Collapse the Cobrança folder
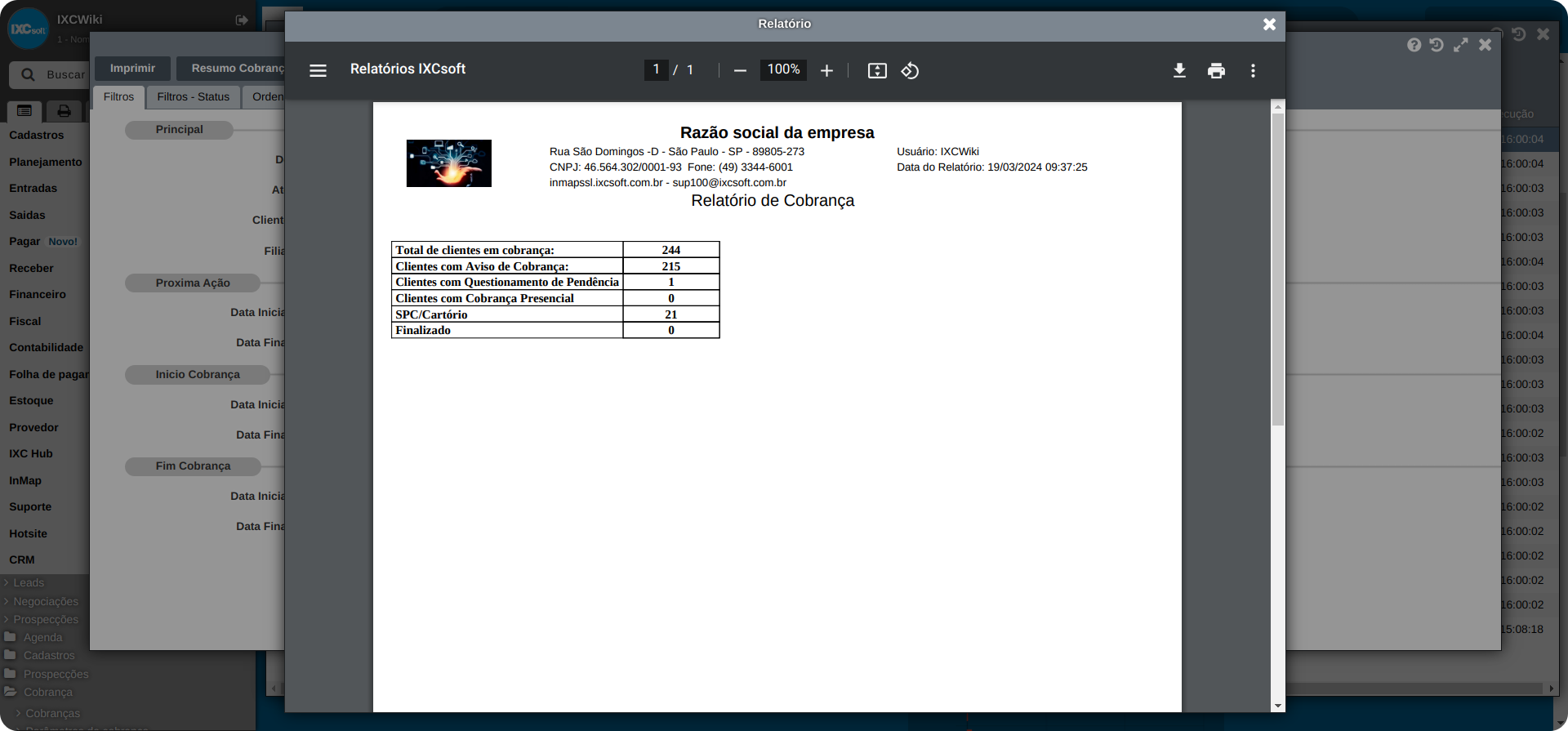1568x731 pixels. [x=39, y=693]
